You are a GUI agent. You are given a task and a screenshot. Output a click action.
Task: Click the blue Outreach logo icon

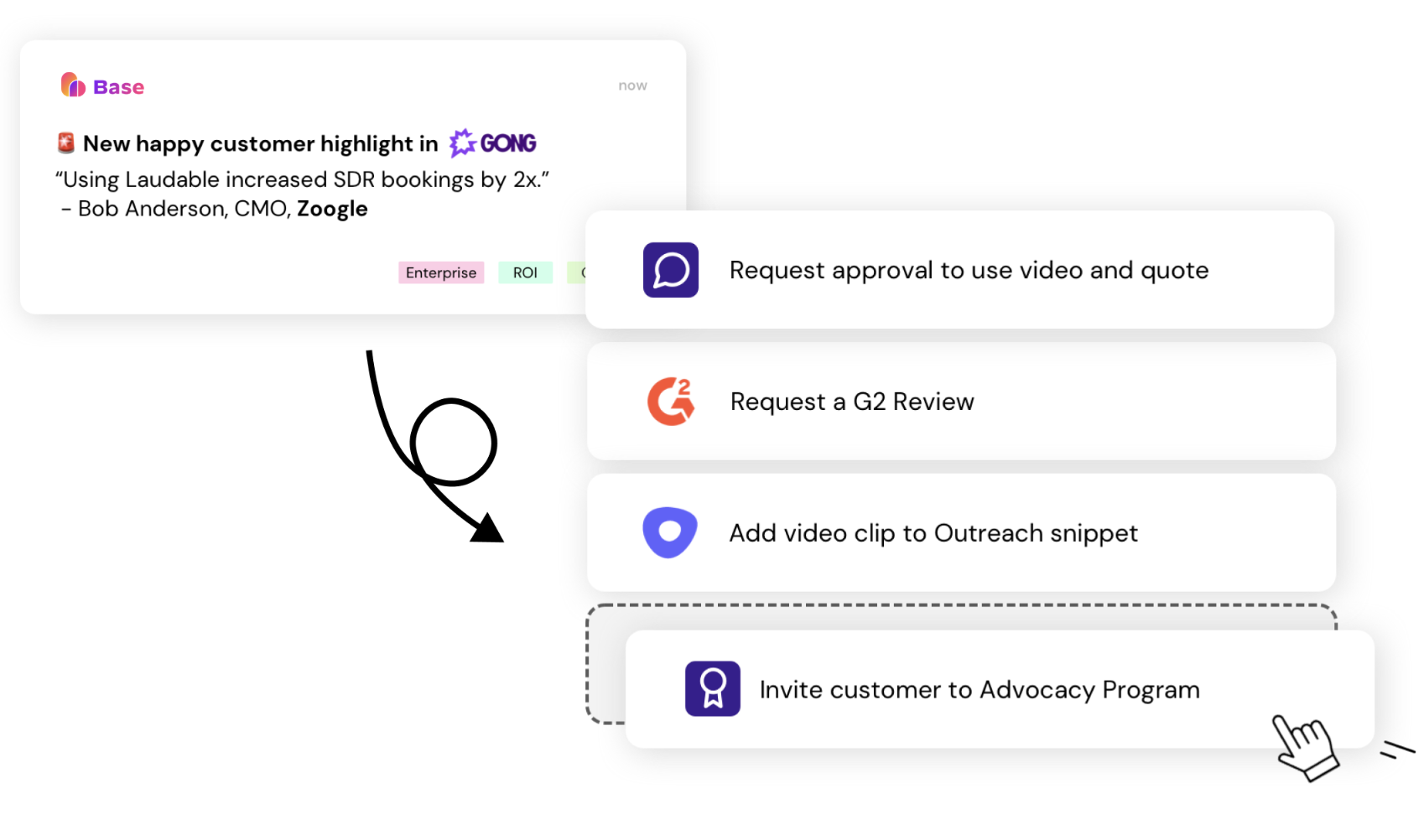coord(669,532)
